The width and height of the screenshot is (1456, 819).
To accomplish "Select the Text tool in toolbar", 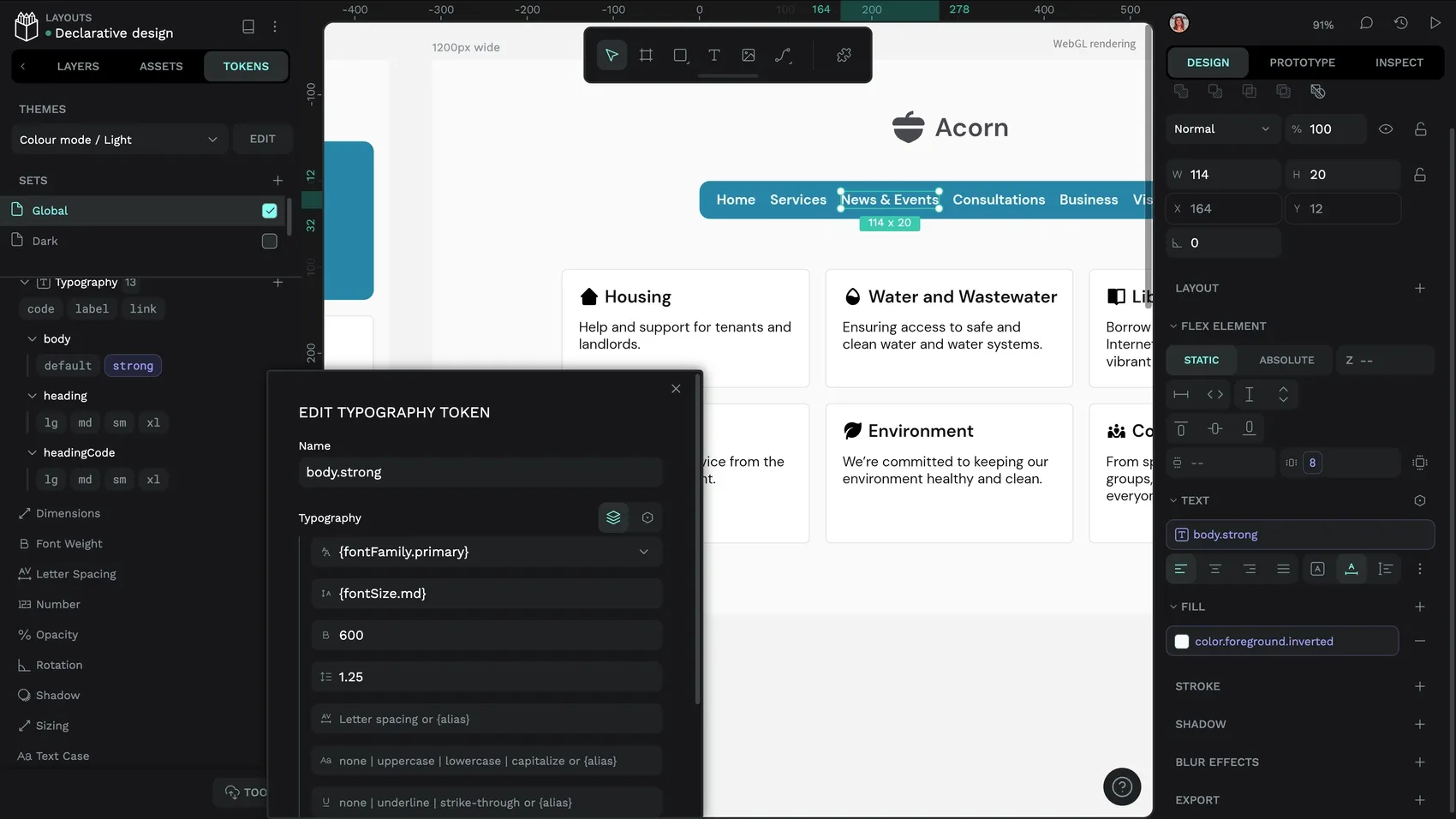I will click(714, 55).
